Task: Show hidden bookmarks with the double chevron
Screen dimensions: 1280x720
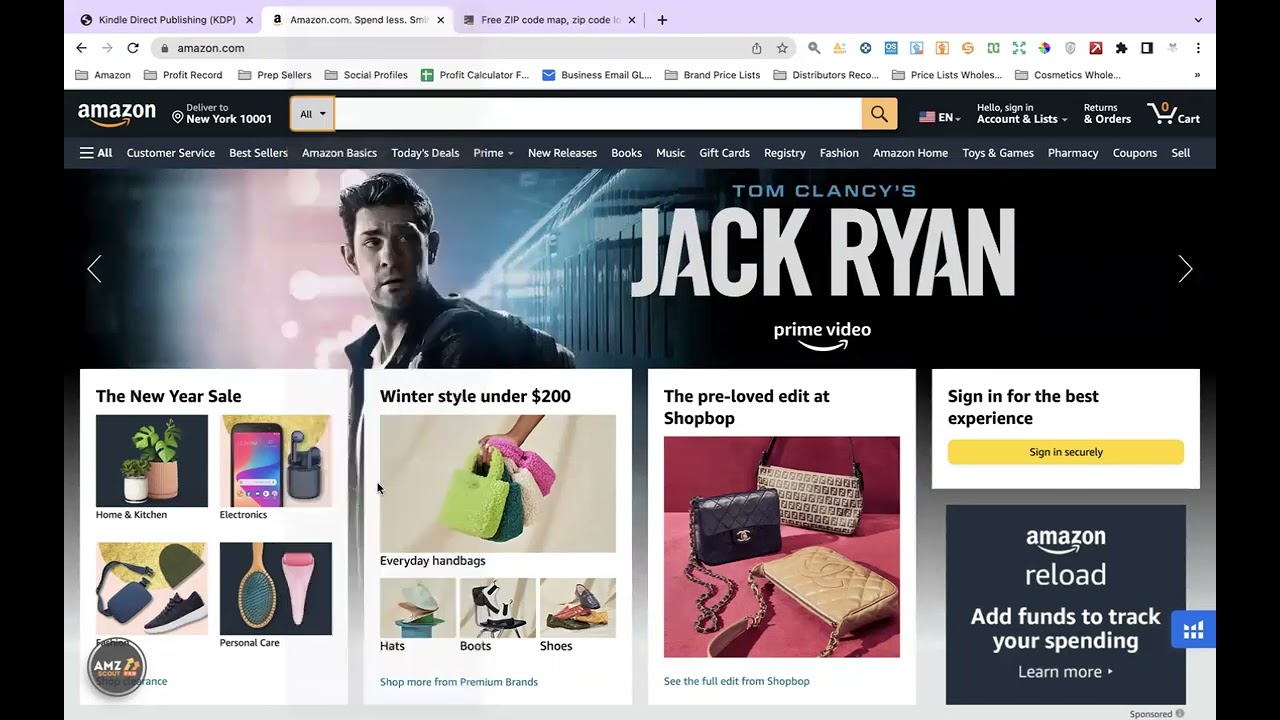Action: coord(1197,75)
